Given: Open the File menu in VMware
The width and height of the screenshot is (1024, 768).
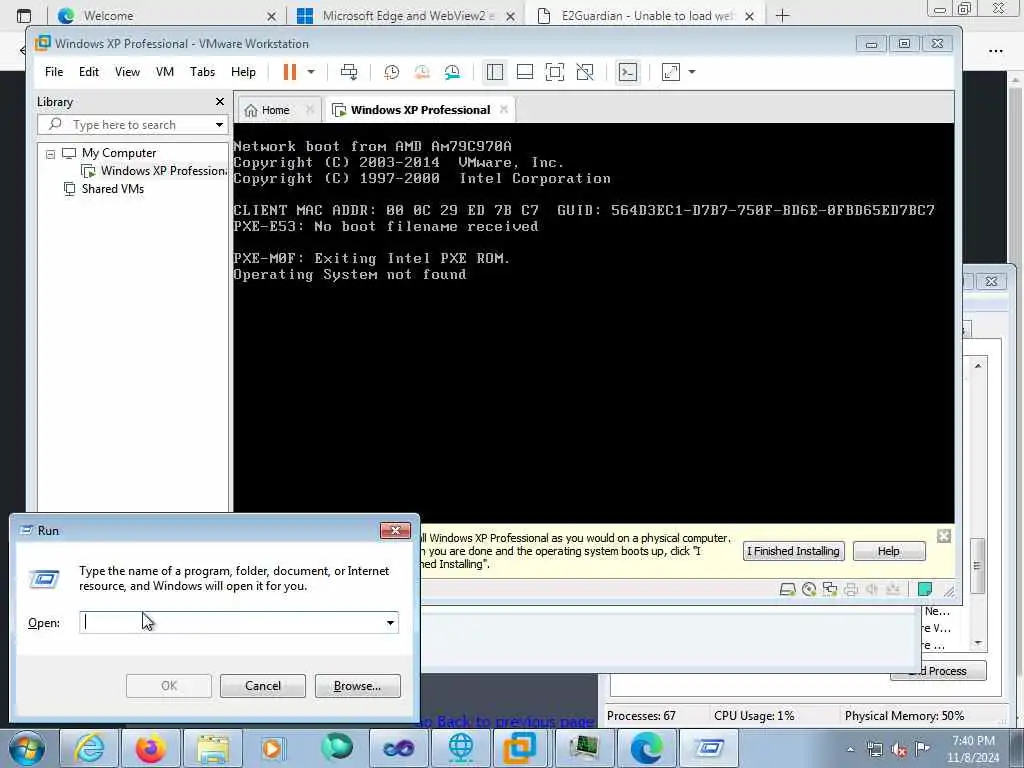Looking at the screenshot, I should (x=54, y=72).
